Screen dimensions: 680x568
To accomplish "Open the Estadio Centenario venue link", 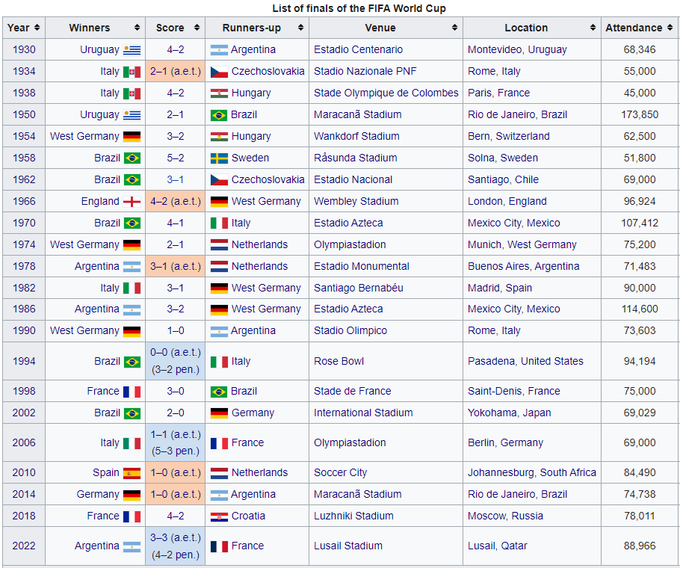I will 358,50.
